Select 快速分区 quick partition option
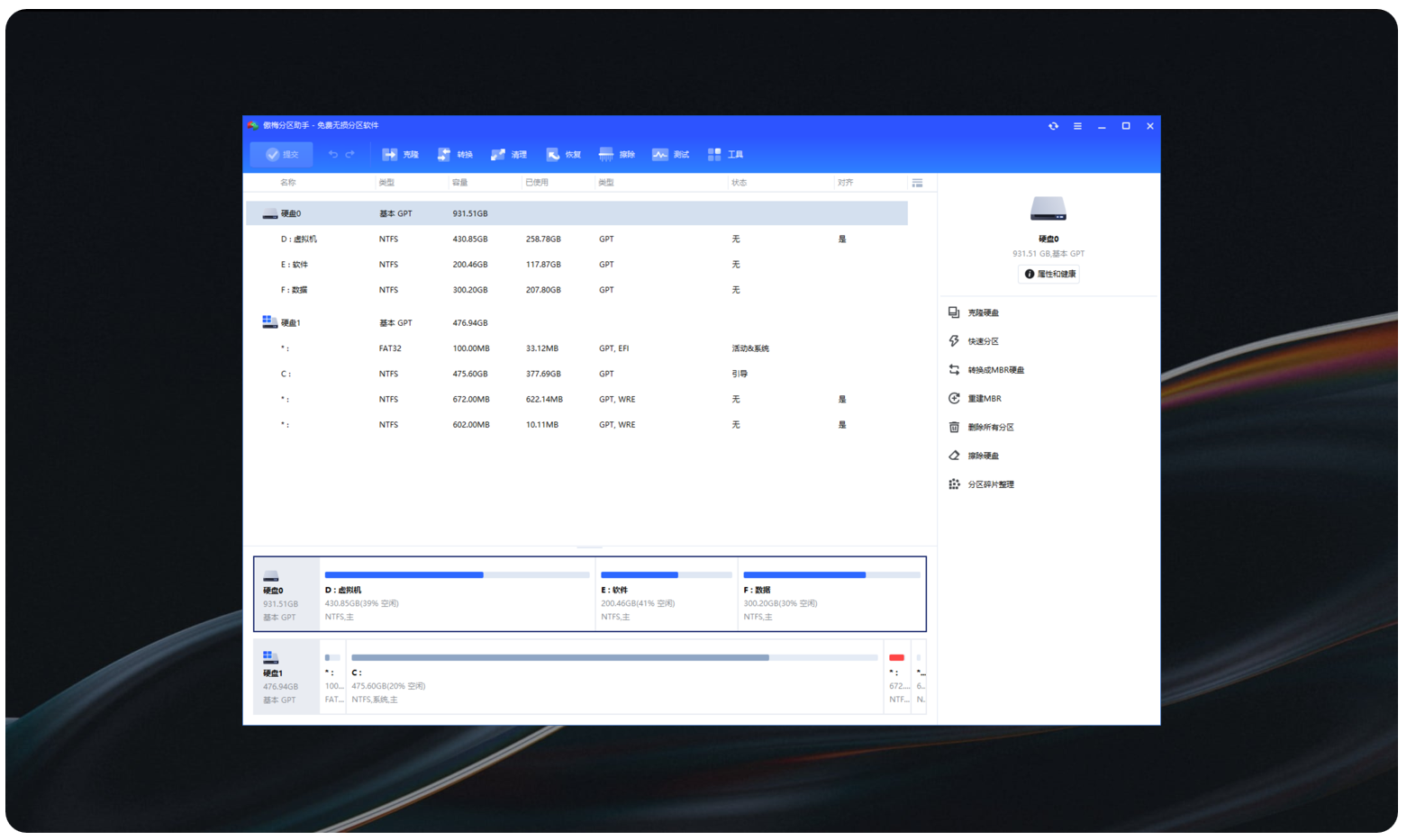The width and height of the screenshot is (1407, 840). click(x=983, y=342)
